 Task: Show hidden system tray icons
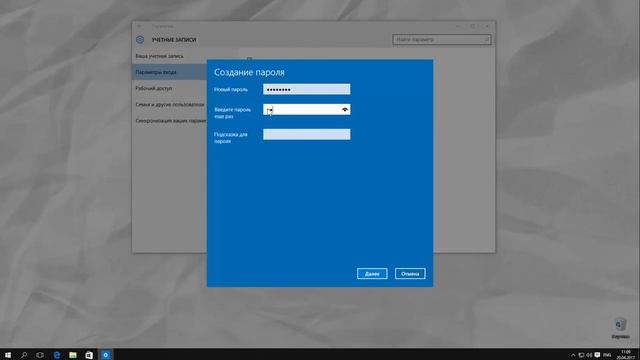(573, 355)
